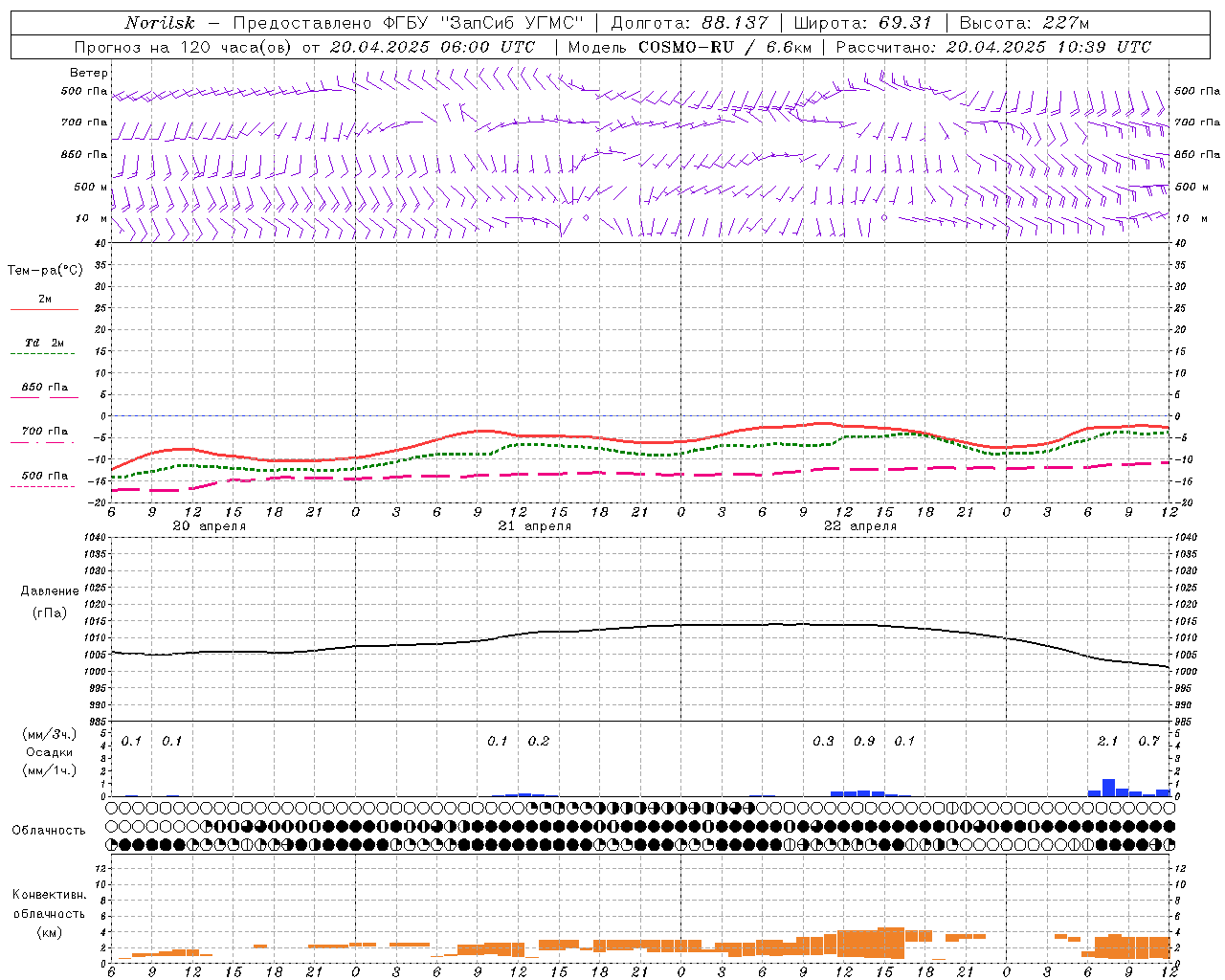Click the (мм/3ч.) precipitation unit label
The width and height of the screenshot is (1225, 980).
point(49,734)
